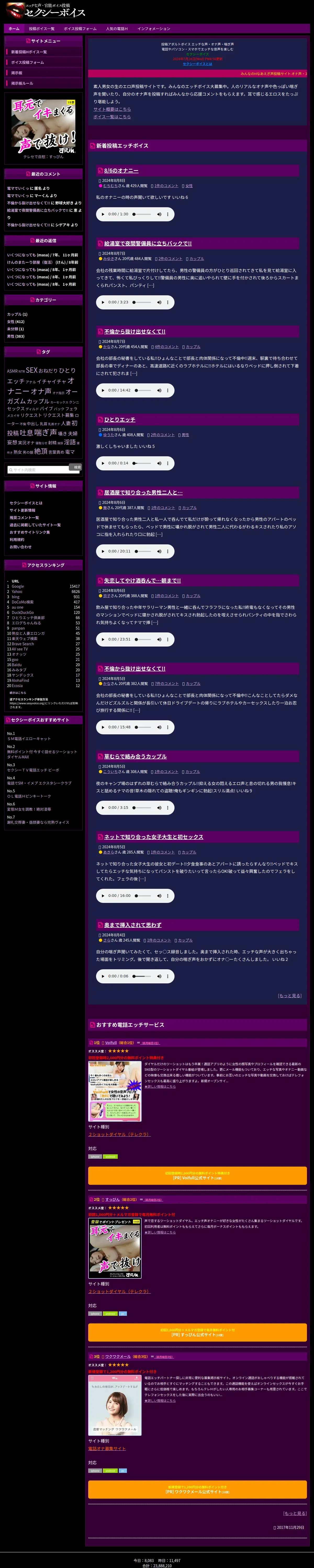Click the ひとりエッチ post title
Image resolution: width=314 pixels, height=1568 pixels.
click(120, 419)
